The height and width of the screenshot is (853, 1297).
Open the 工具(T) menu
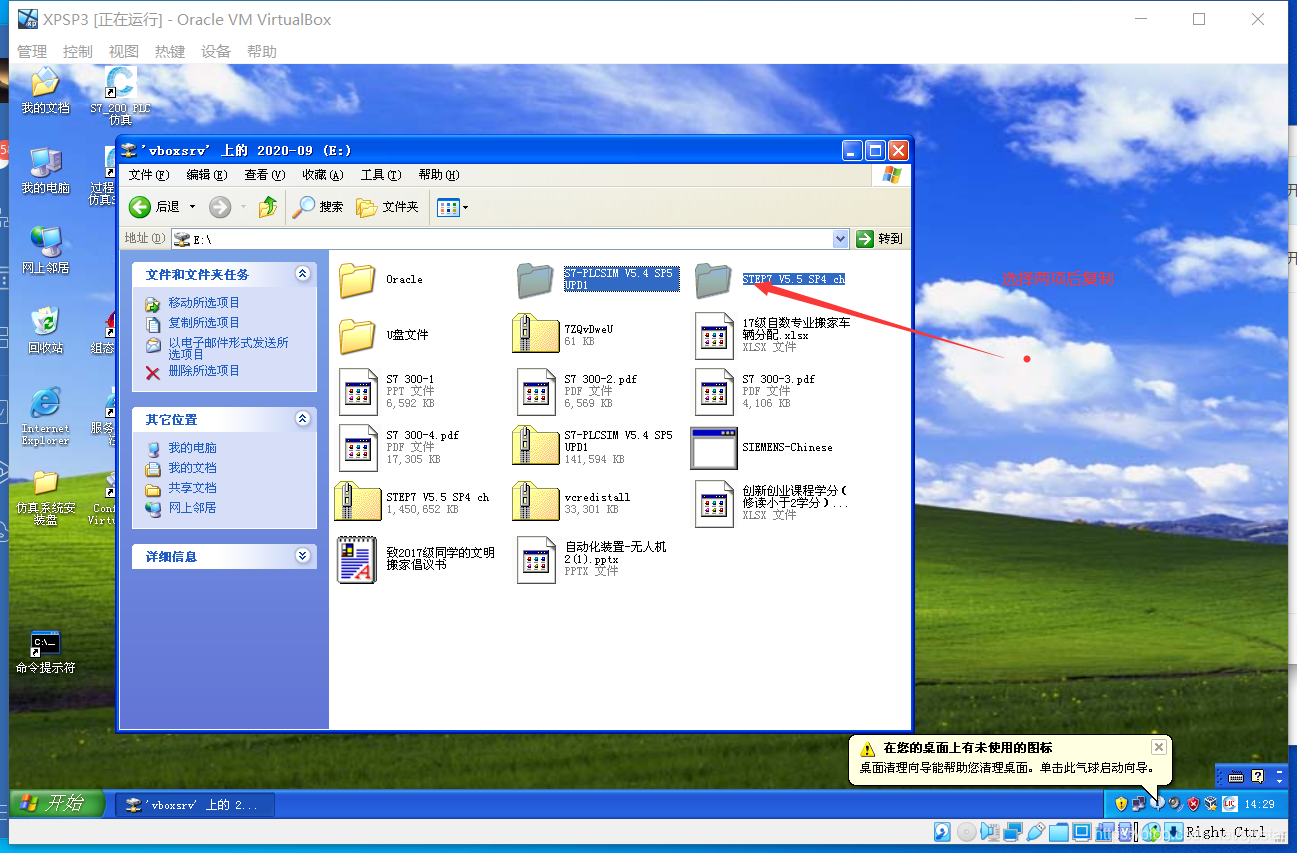pyautogui.click(x=381, y=175)
